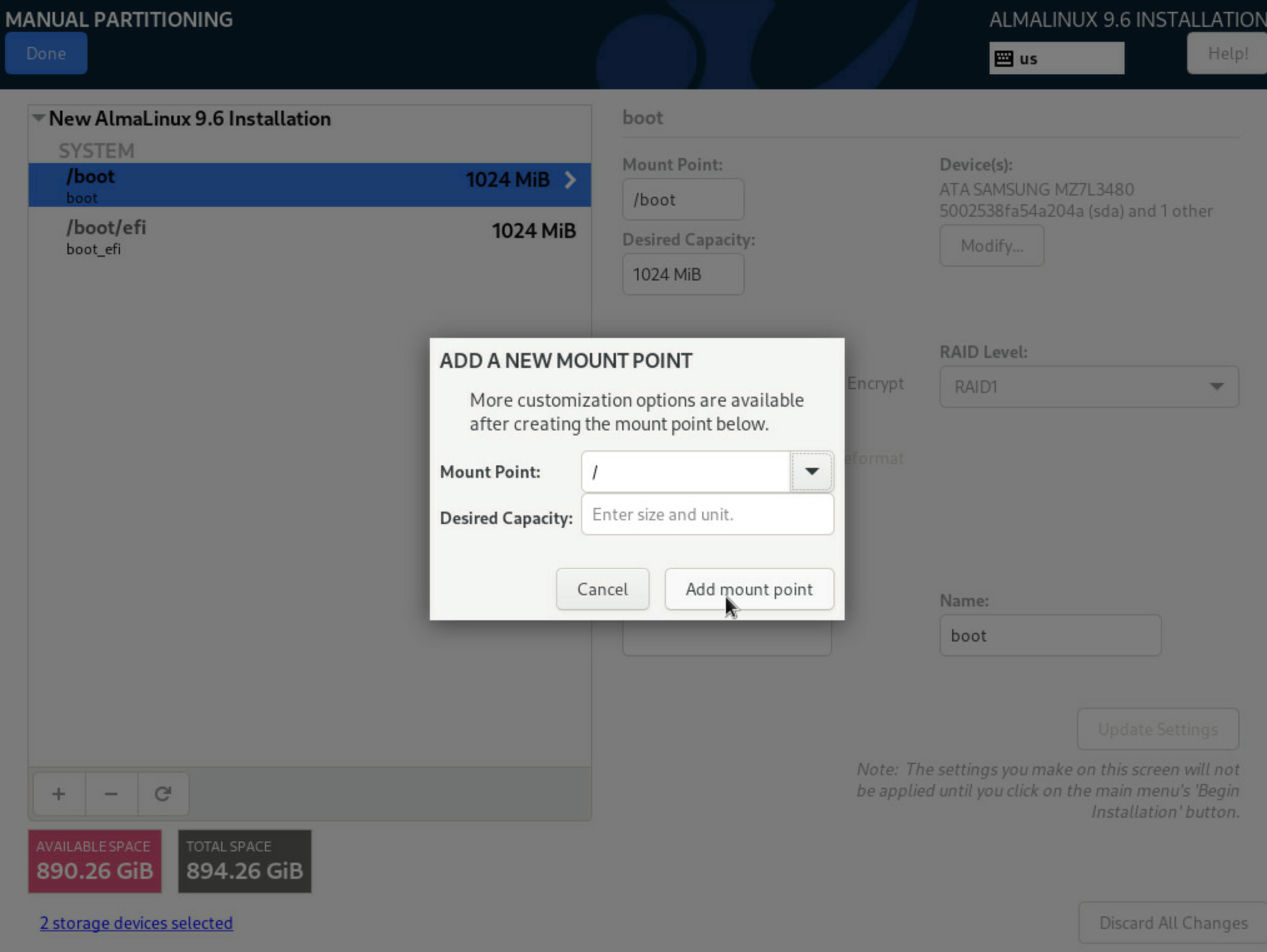Focus the dialog Desired Capacity size field
The height and width of the screenshot is (952, 1267).
tap(707, 514)
